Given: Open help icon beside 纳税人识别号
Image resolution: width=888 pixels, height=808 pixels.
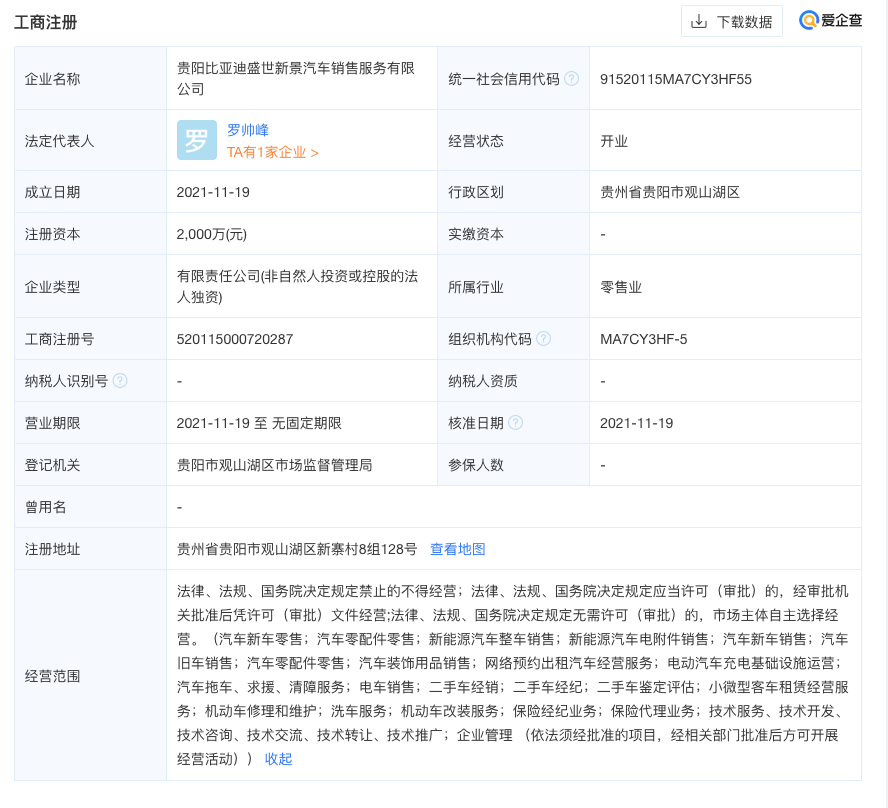Looking at the screenshot, I should point(120,381).
